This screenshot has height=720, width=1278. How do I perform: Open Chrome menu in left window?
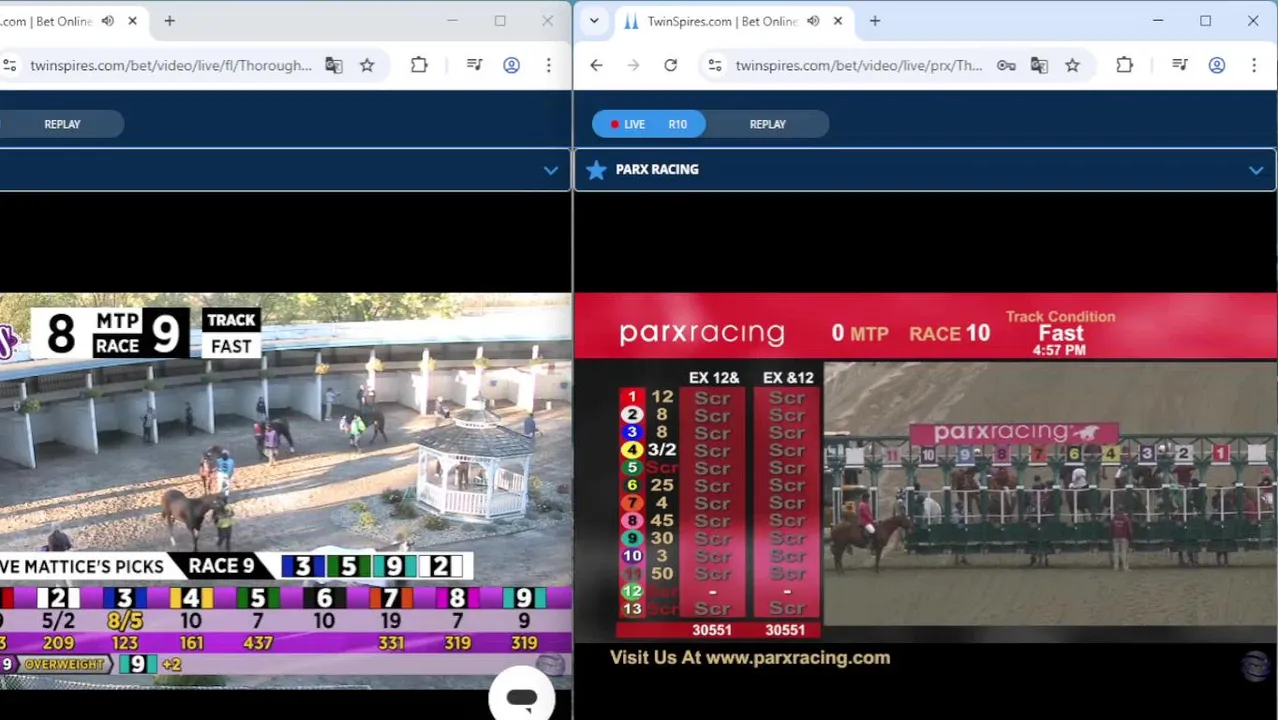coord(548,65)
